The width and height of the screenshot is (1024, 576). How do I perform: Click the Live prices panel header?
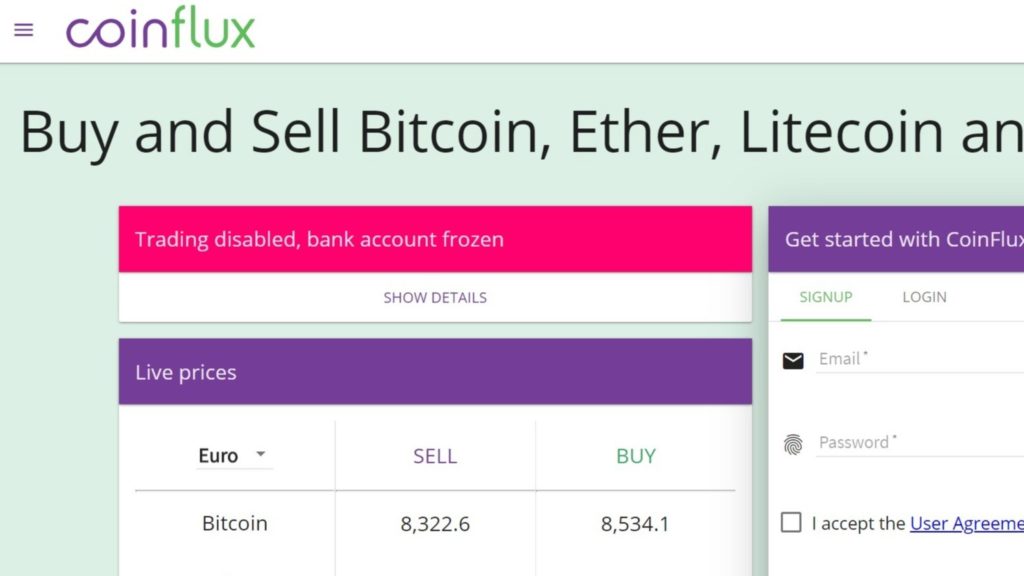click(x=435, y=372)
